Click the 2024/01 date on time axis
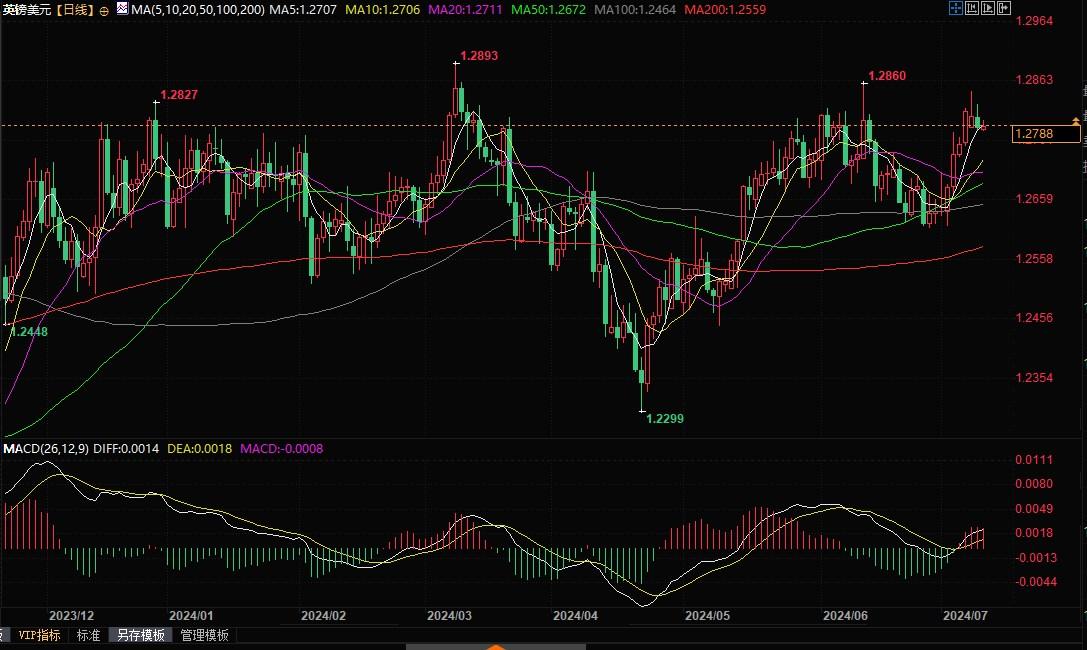 tap(191, 615)
